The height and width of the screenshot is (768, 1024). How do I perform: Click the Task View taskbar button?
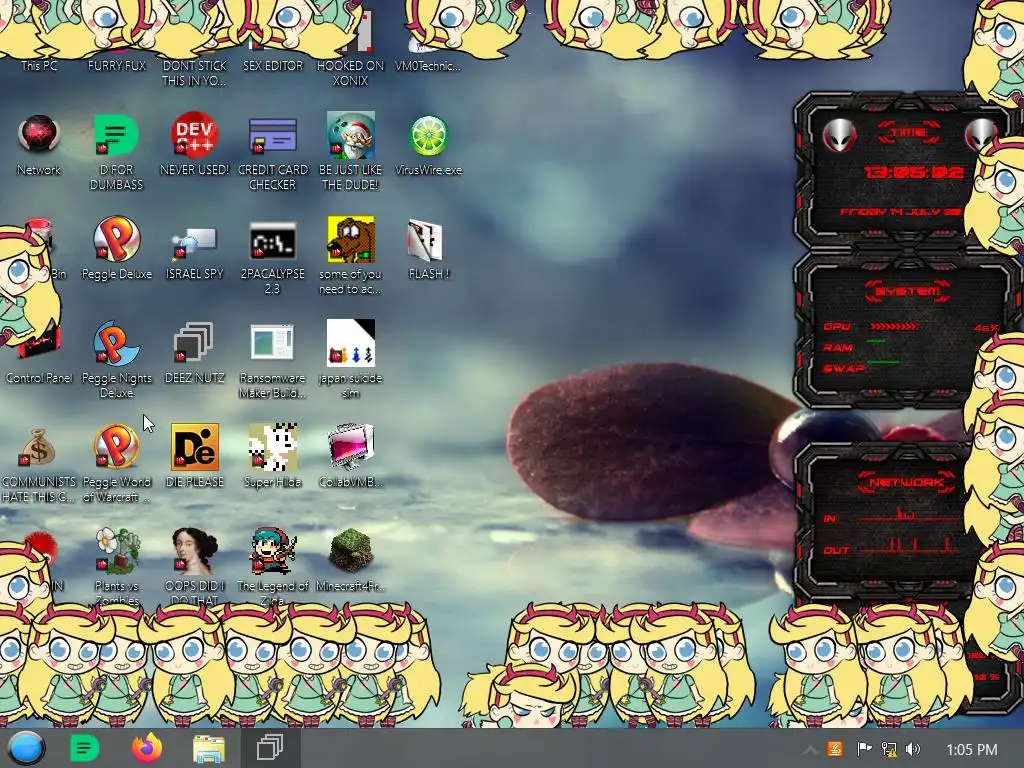270,748
